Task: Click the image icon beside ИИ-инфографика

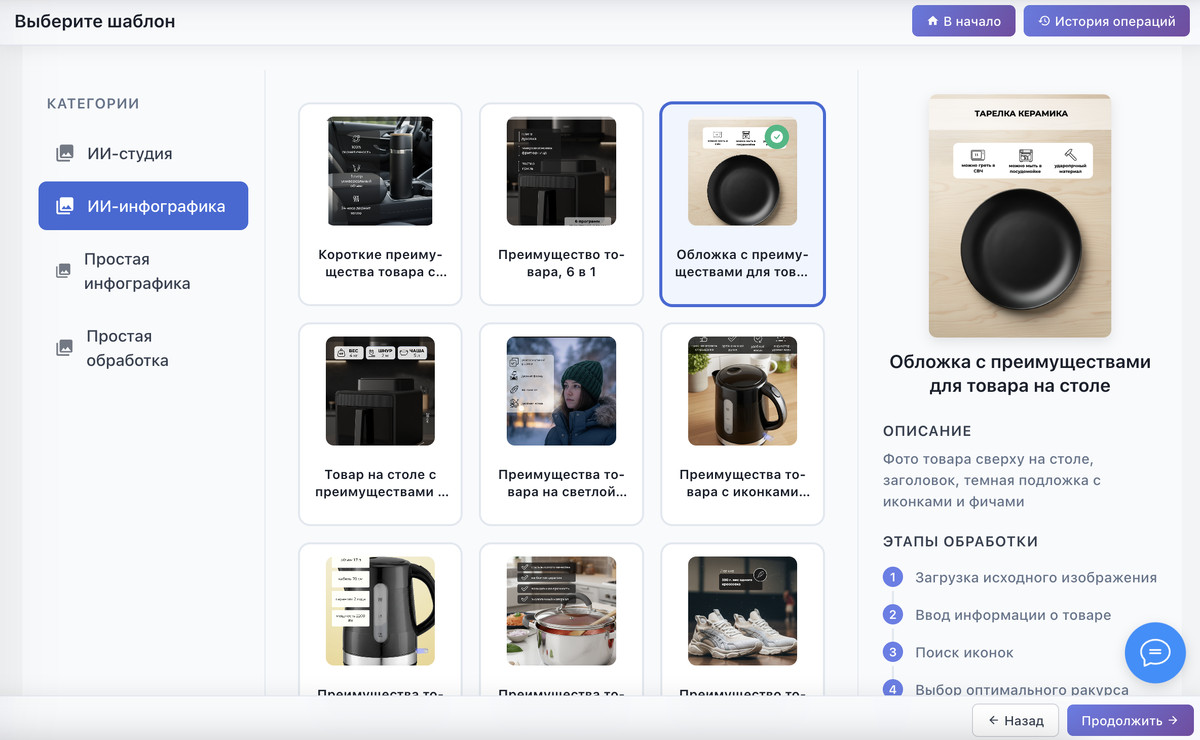Action: tap(64, 206)
